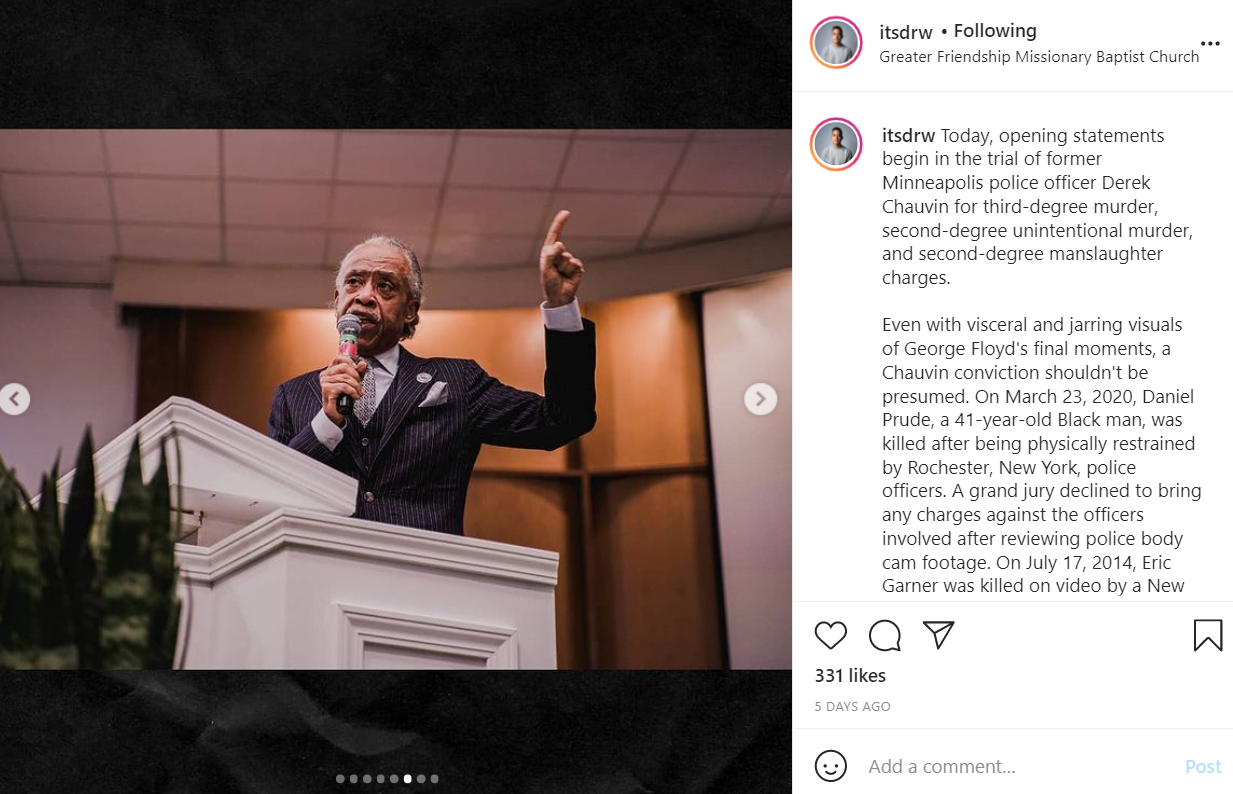The width and height of the screenshot is (1233, 794).
Task: Save post using bookmark icon
Action: click(1208, 635)
